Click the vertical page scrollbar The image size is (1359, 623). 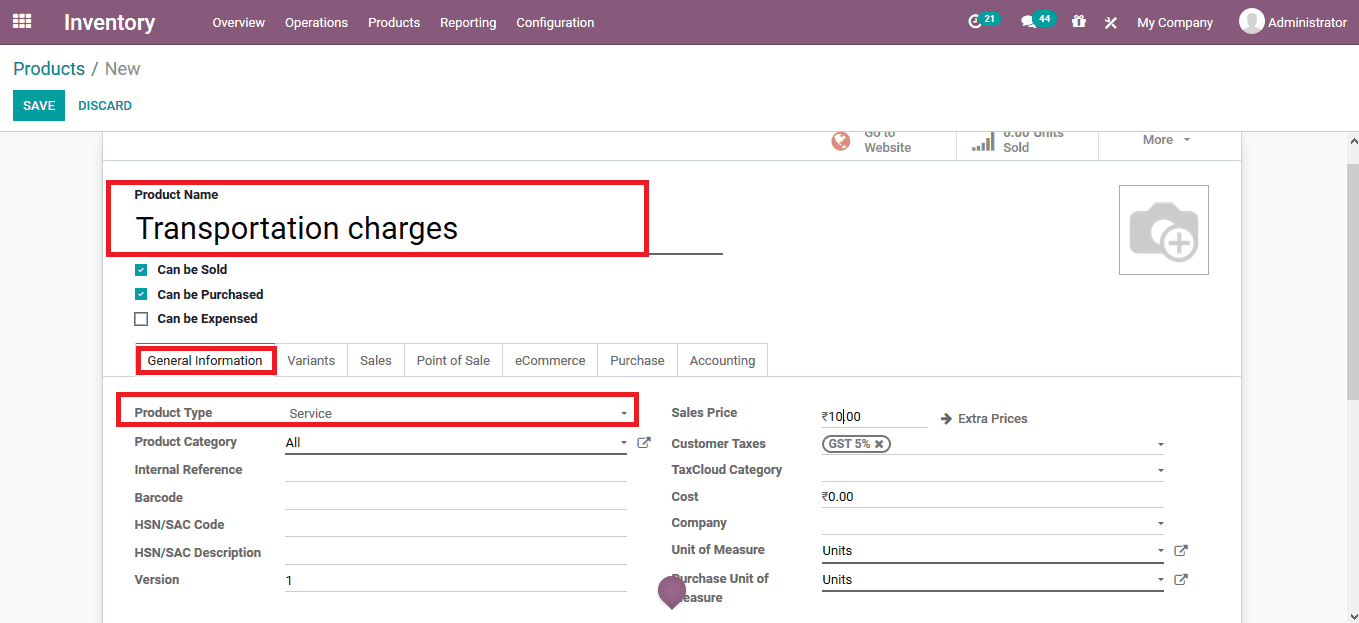(1352, 283)
